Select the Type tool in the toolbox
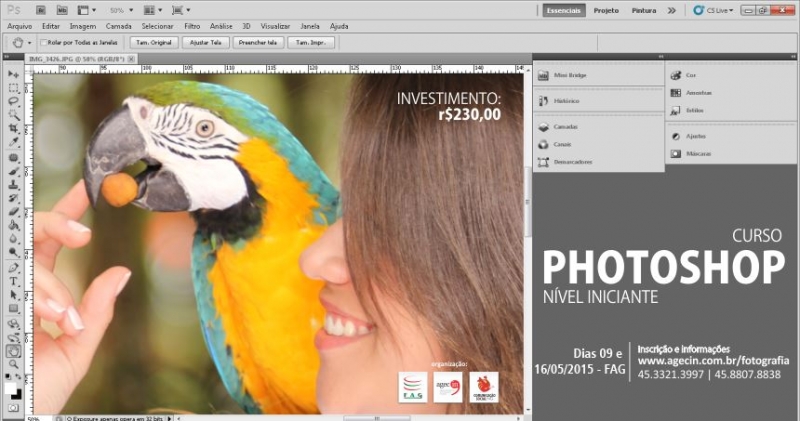Image resolution: width=800 pixels, height=421 pixels. (x=14, y=282)
